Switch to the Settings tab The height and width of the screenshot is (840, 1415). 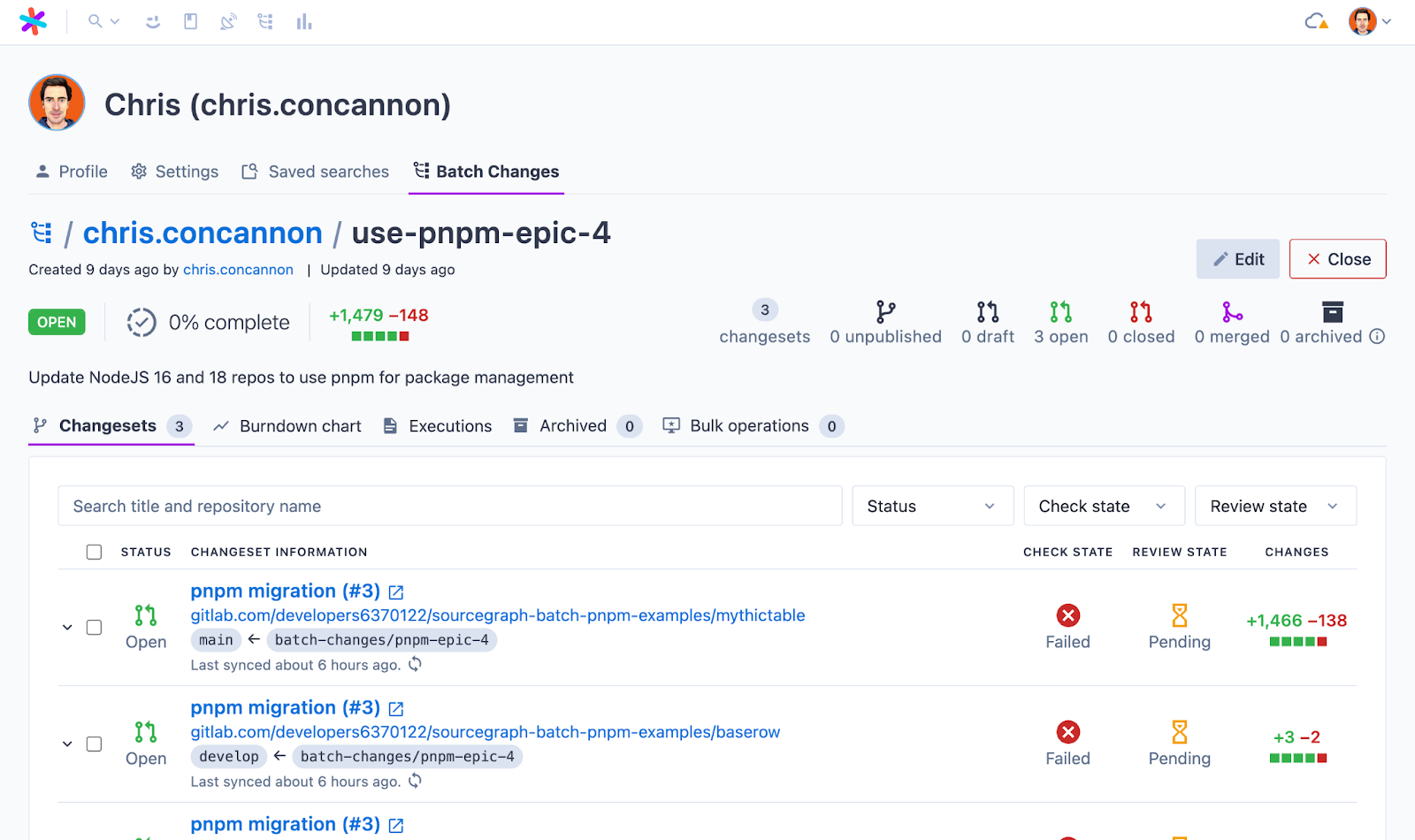(174, 172)
